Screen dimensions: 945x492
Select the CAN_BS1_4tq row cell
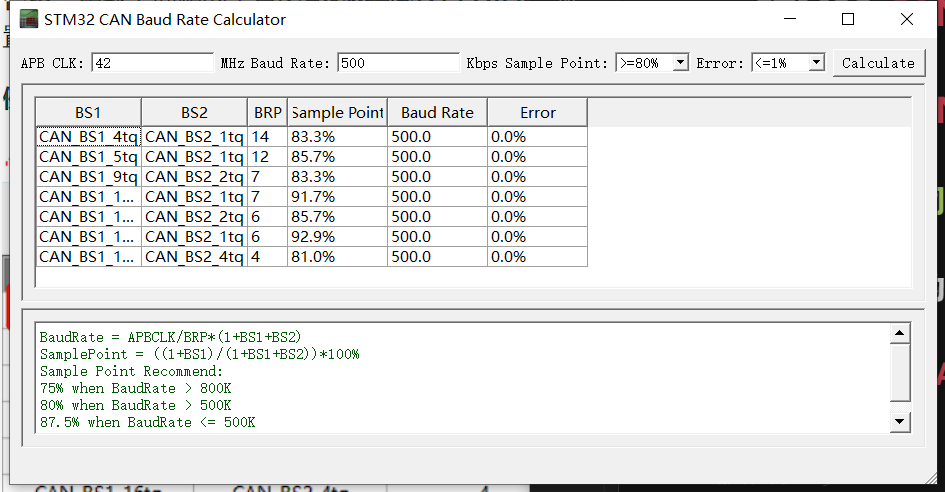click(89, 137)
